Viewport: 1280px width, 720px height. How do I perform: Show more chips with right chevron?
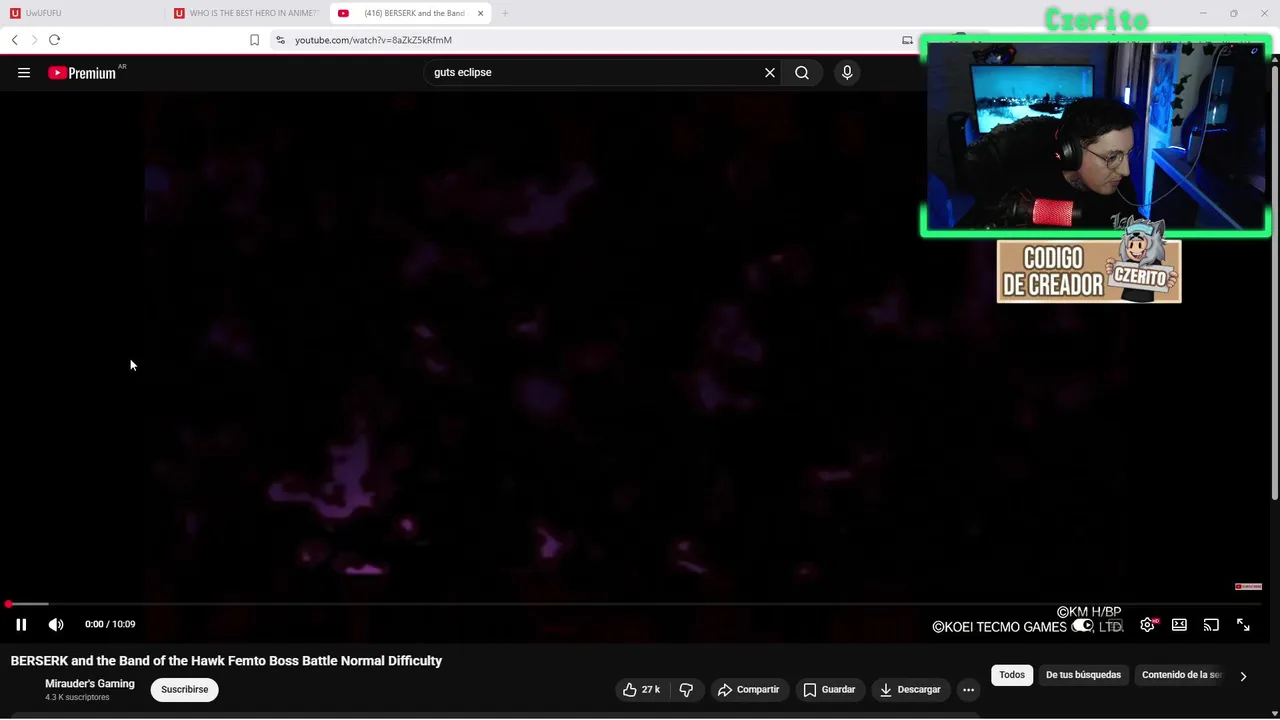pos(1243,676)
